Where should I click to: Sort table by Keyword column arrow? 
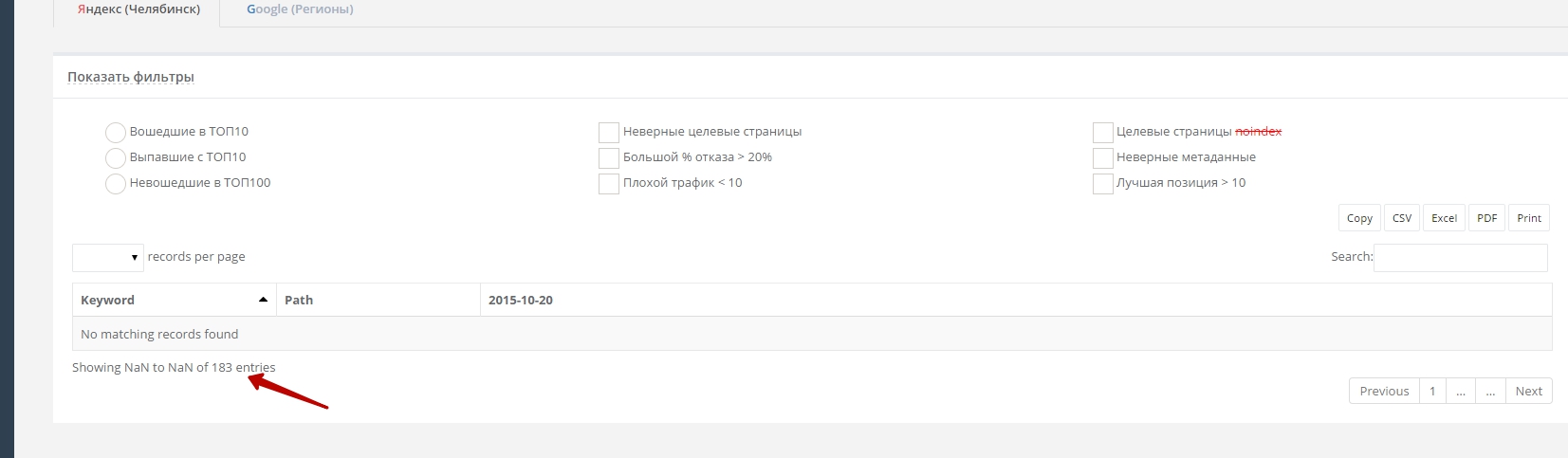(x=263, y=300)
